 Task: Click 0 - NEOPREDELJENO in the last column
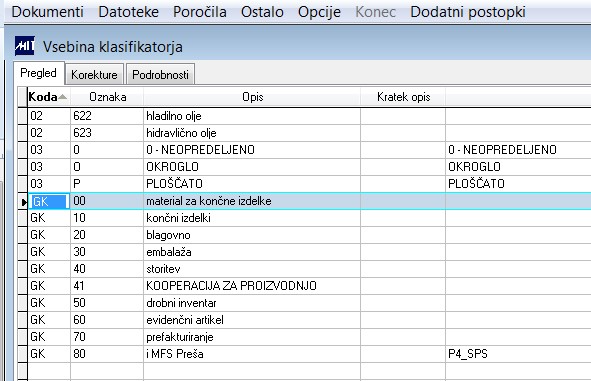(518, 150)
